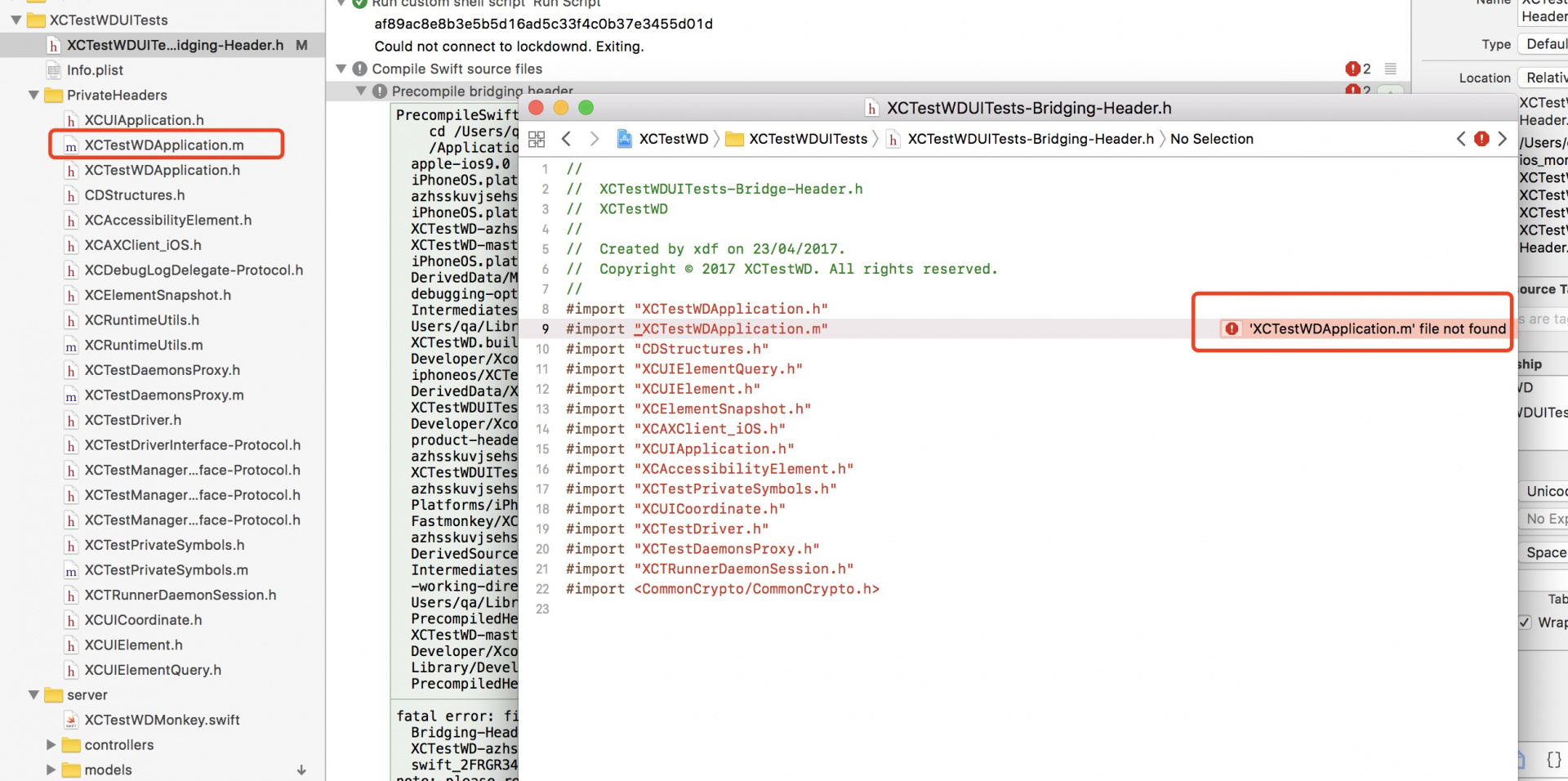Open XCTestDriverInterface-Protocol.h file

coord(192,445)
